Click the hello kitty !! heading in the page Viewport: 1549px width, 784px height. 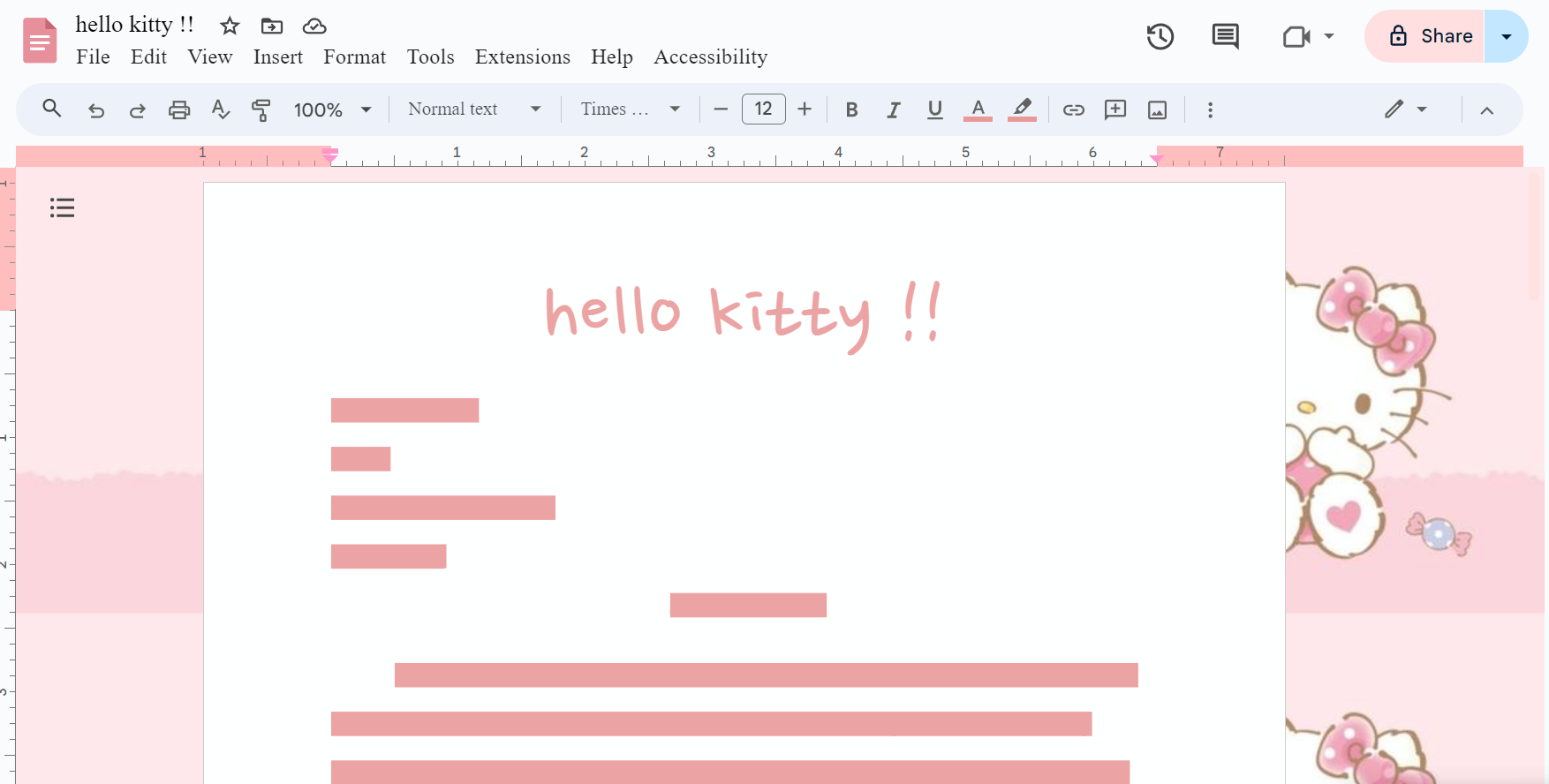[744, 316]
